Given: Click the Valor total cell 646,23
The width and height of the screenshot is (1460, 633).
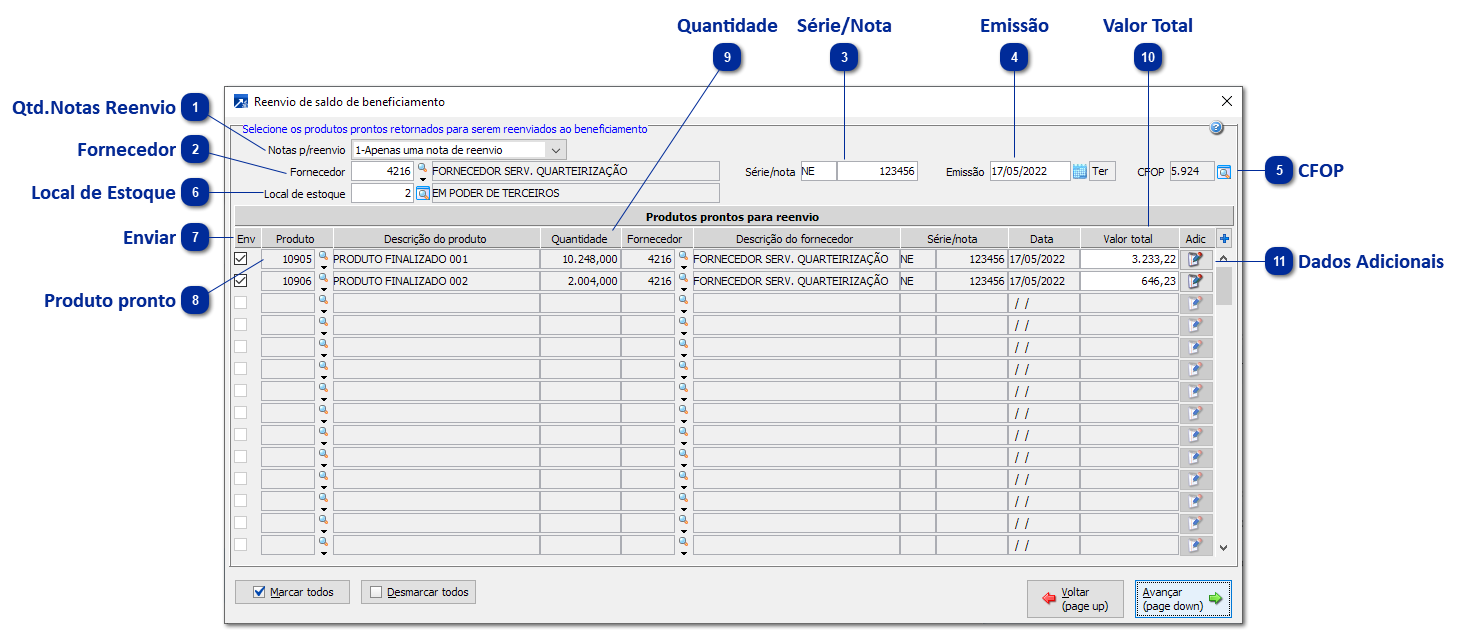Looking at the screenshot, I should [x=1129, y=282].
